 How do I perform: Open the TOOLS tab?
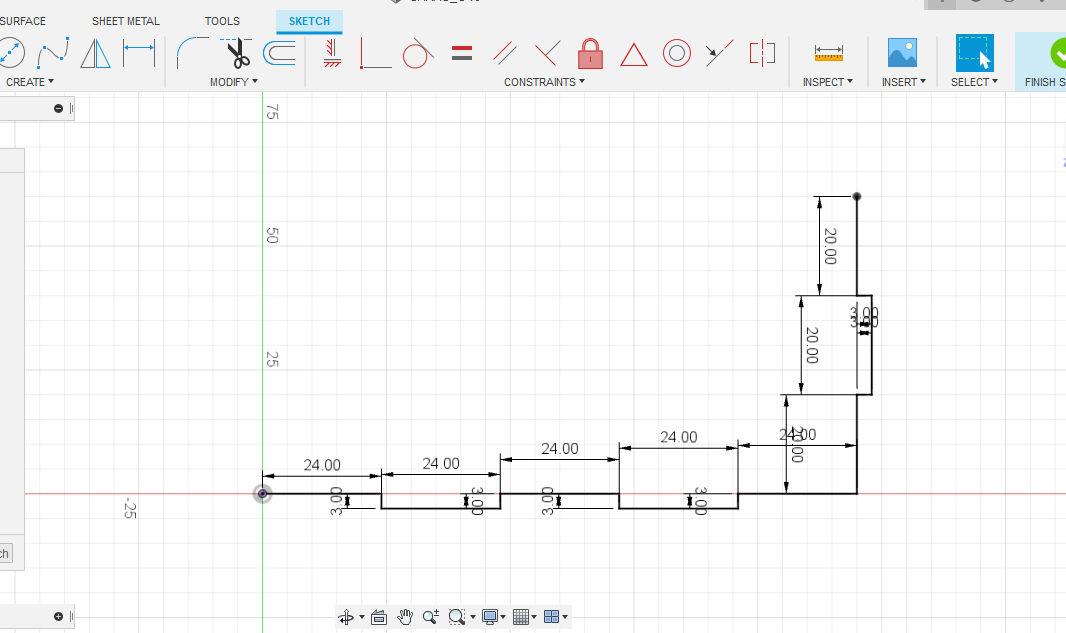point(222,21)
